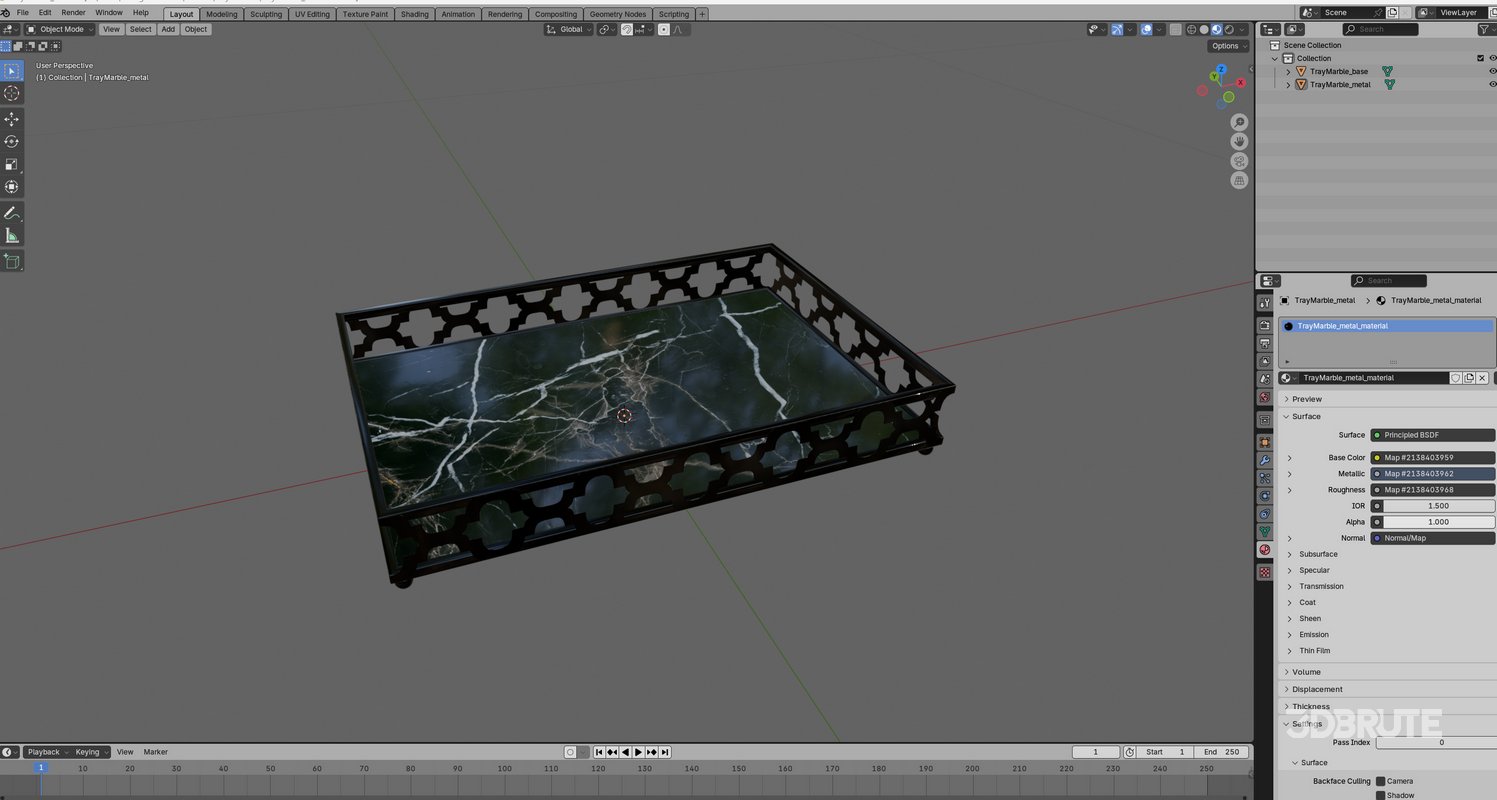
Task: Expand the Emission section in material settings
Action: [x=1311, y=634]
